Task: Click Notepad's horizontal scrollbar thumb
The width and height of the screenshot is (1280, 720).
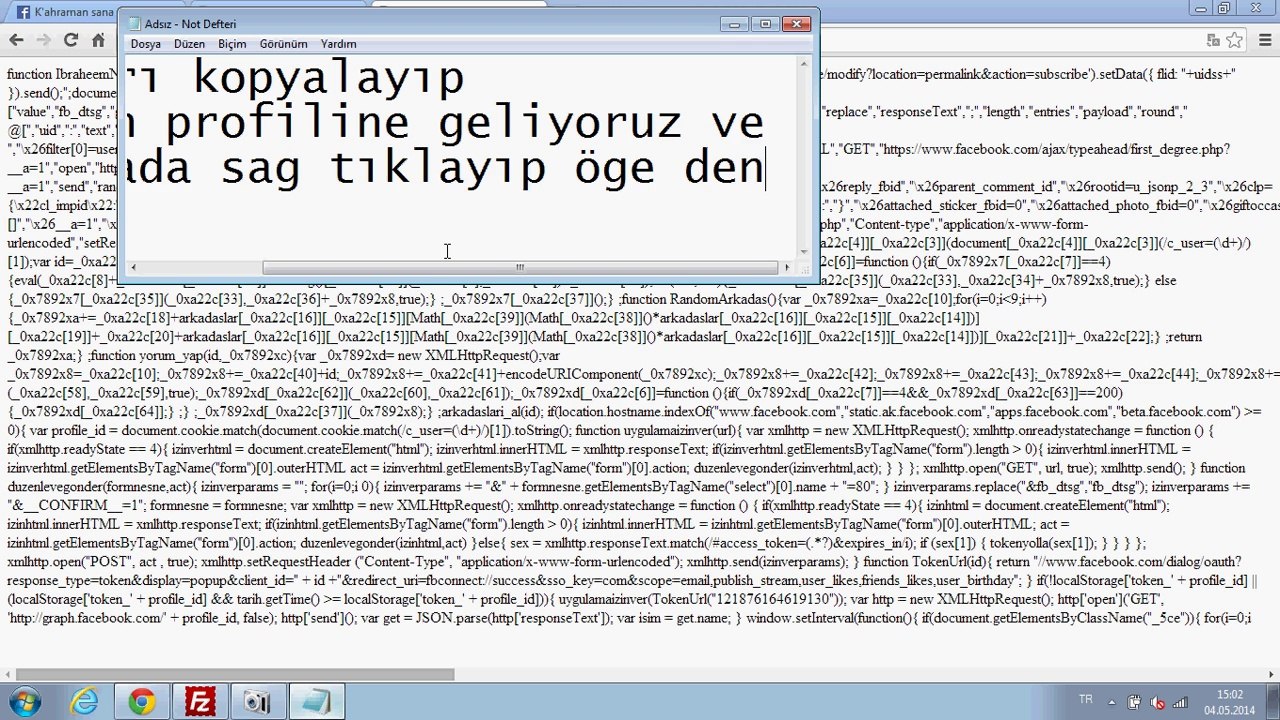Action: (520, 268)
